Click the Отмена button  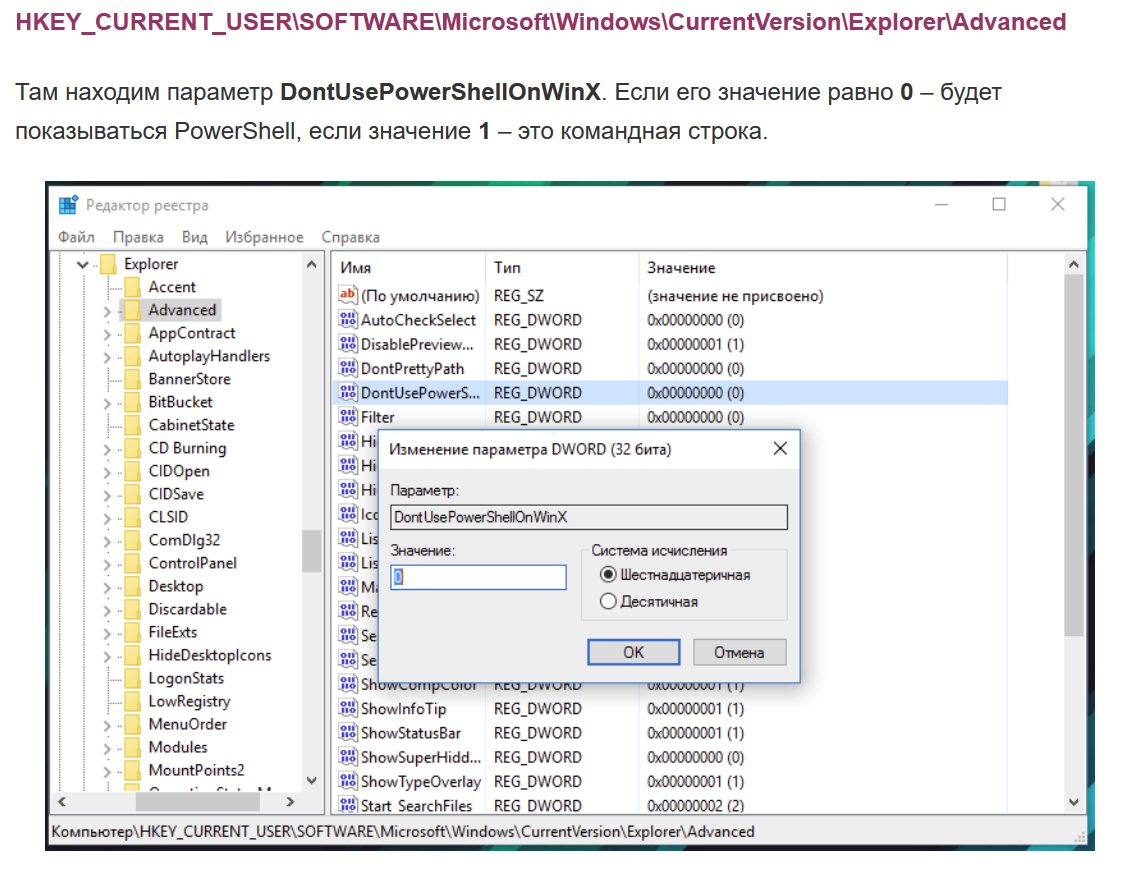(739, 652)
